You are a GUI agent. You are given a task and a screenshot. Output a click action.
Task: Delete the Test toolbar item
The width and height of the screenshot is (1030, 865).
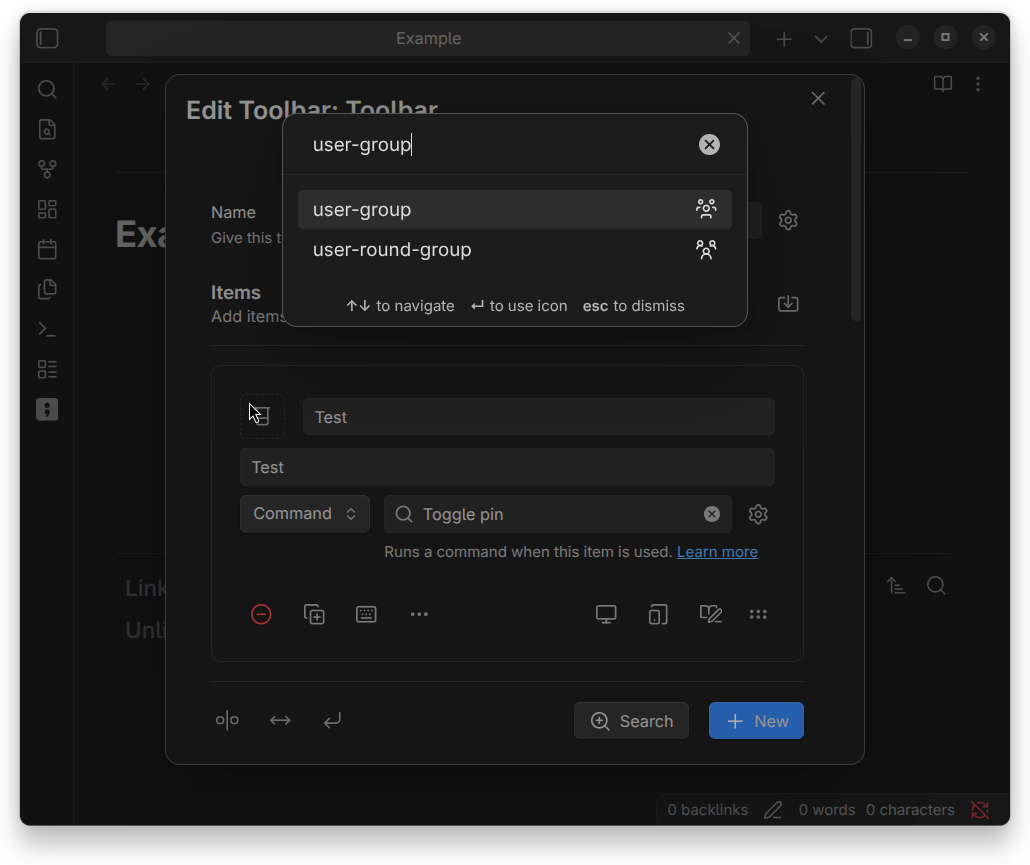tap(261, 614)
